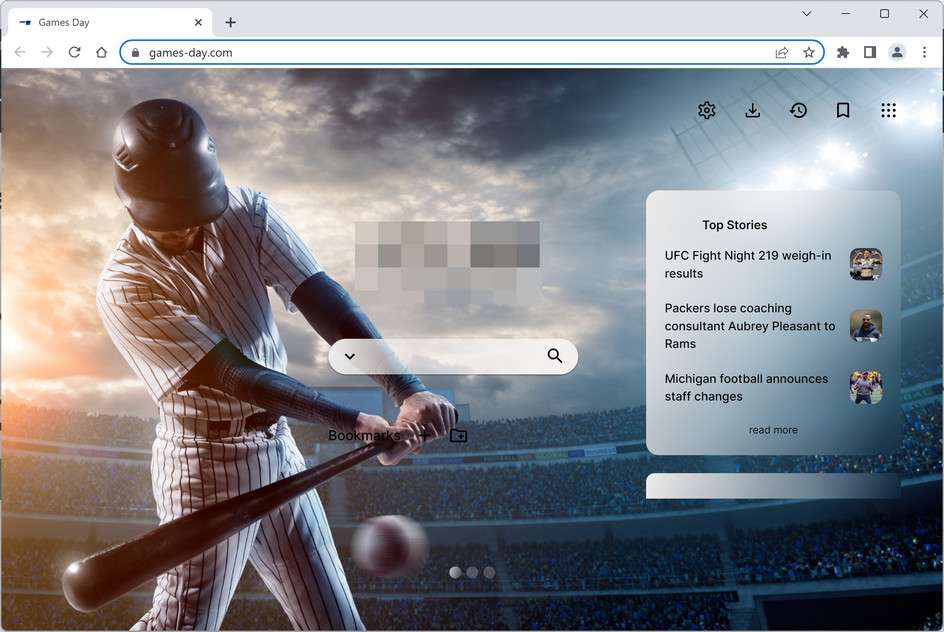Screen dimensions: 944x632
Task: Open the UFC Fight Night 219 weigh-in story
Action: 747,264
